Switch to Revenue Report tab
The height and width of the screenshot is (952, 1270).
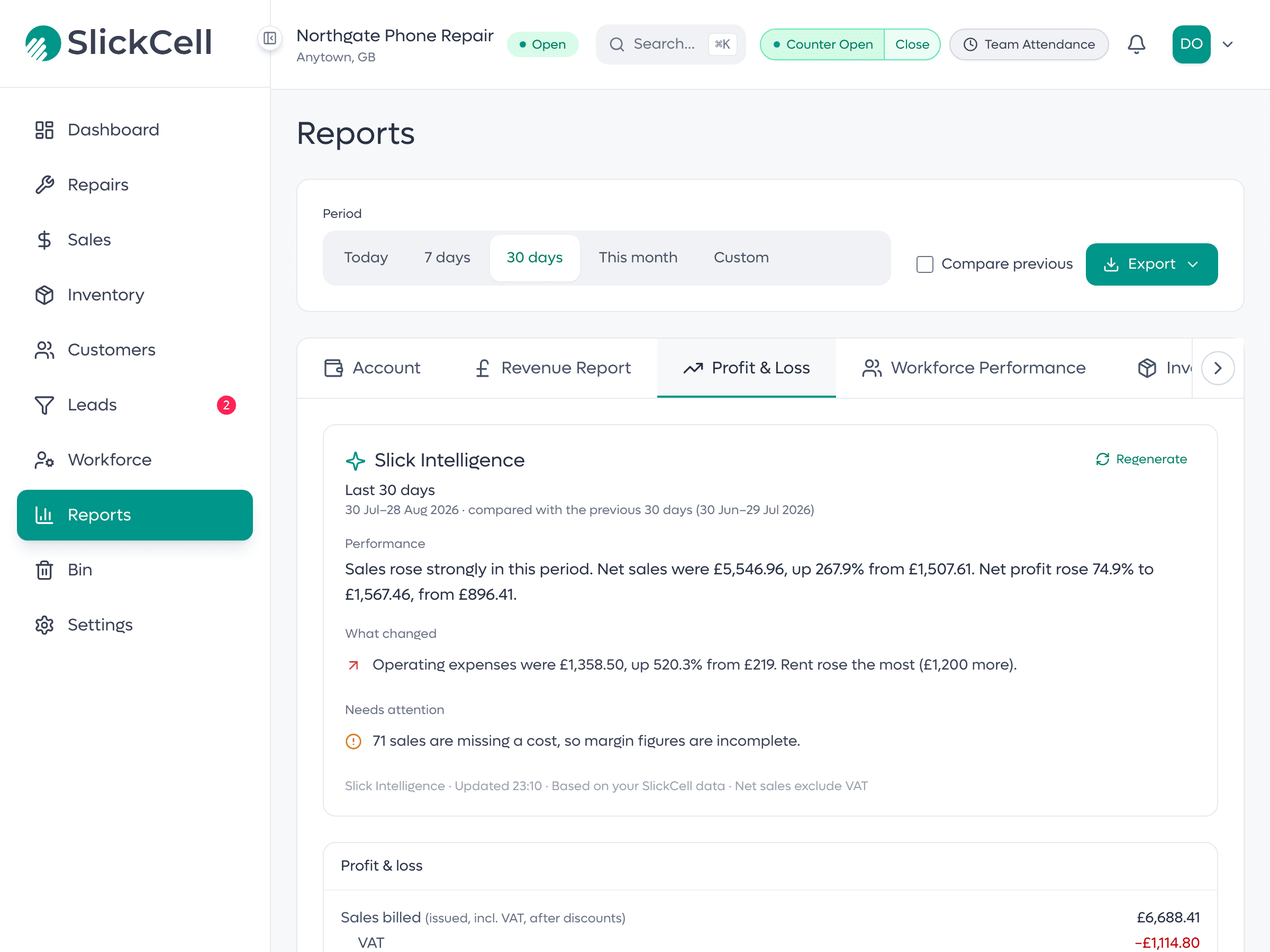[x=553, y=368]
